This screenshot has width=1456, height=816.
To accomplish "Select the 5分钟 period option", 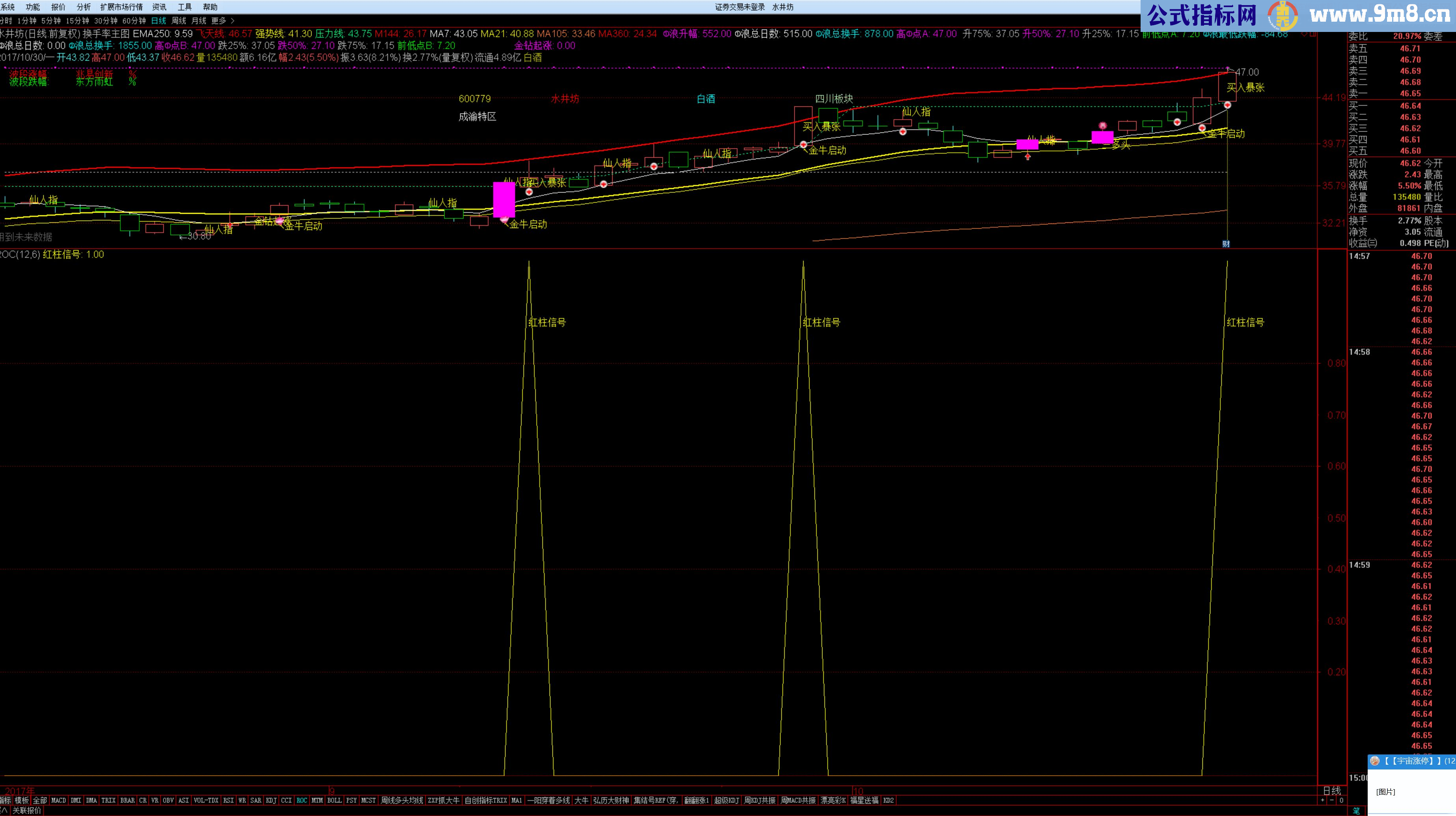I will [51, 21].
